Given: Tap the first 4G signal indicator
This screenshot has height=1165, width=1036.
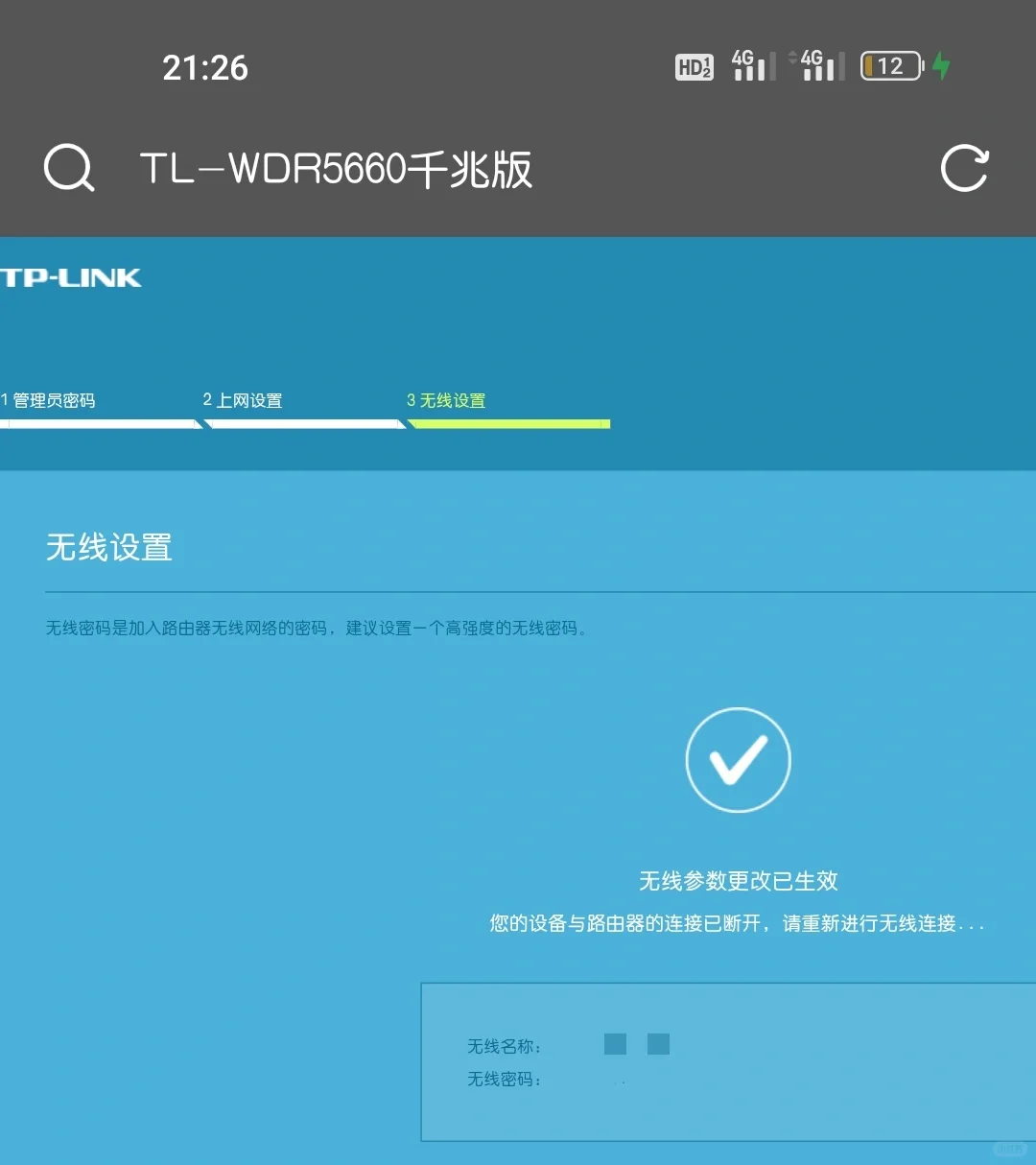Looking at the screenshot, I should 751,66.
